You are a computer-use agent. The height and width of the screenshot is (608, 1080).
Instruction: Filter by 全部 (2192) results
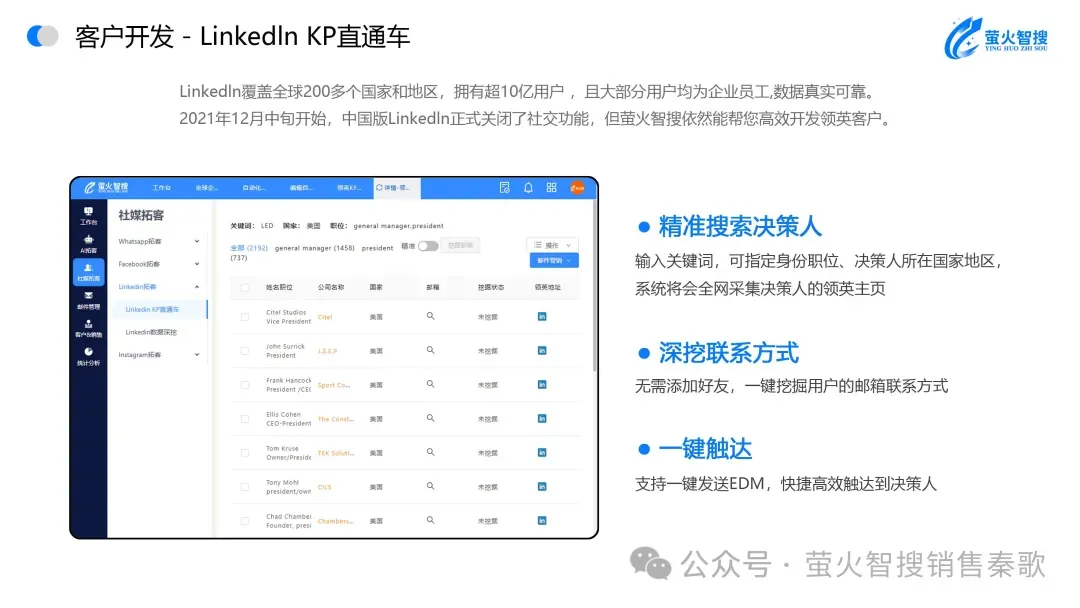point(249,248)
